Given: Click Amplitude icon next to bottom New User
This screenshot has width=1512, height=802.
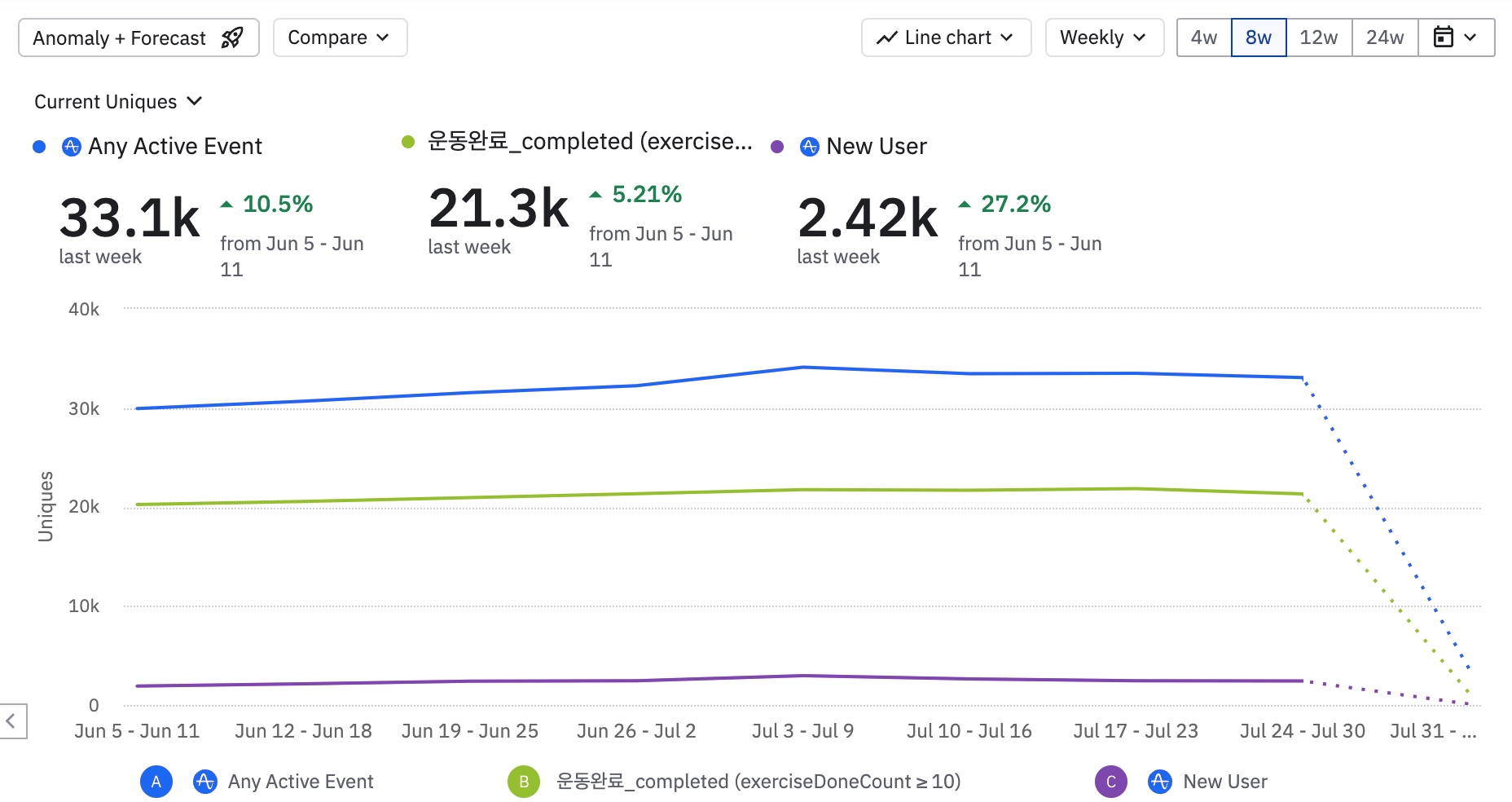Looking at the screenshot, I should [x=1160, y=782].
